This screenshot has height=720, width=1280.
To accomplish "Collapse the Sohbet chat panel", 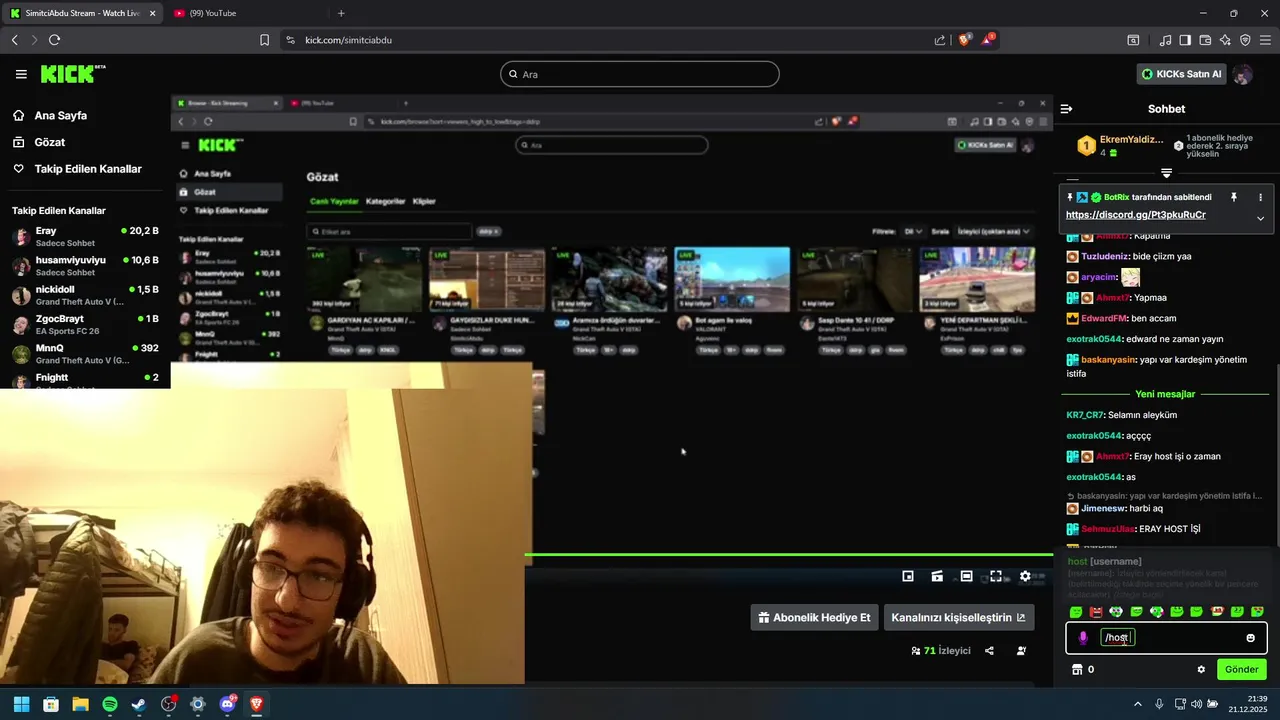I will tap(1066, 109).
